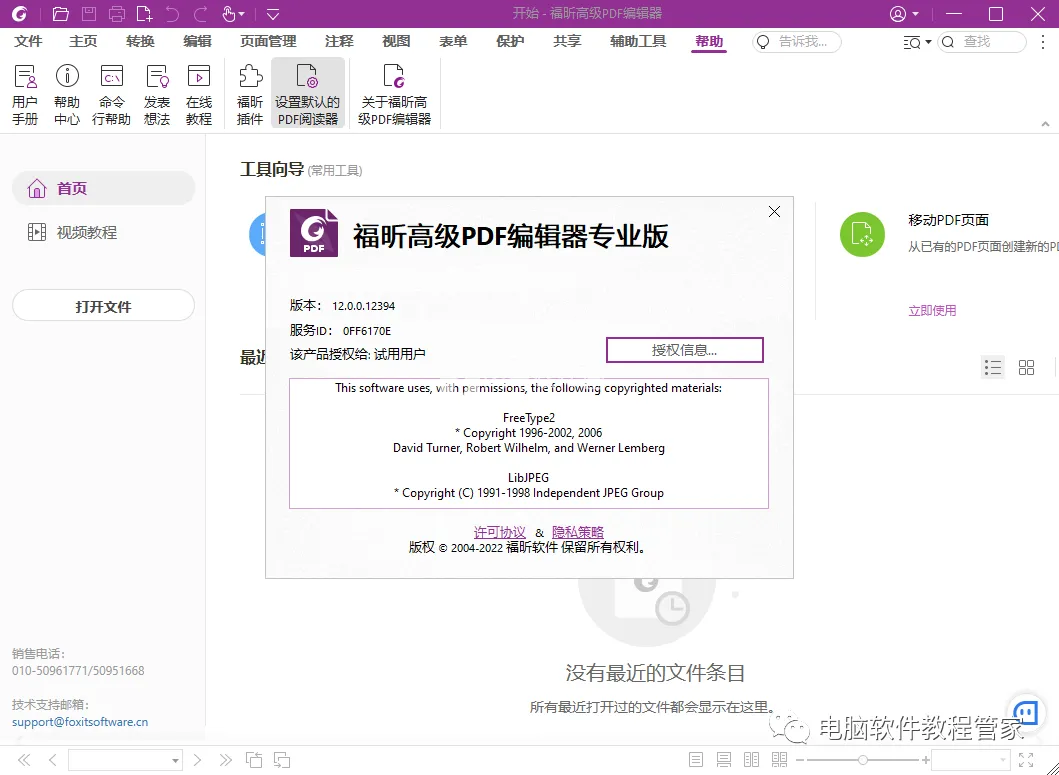
Task: Open the customize quick access toolbar dropdown
Action: point(273,14)
